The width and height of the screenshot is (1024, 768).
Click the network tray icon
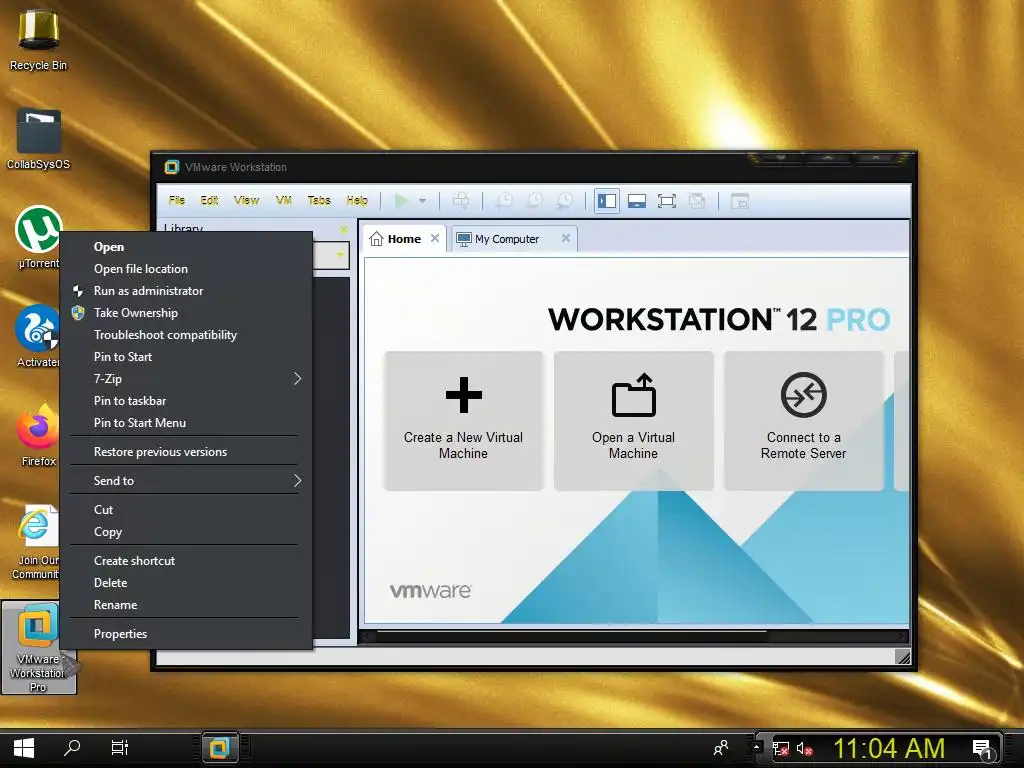pyautogui.click(x=780, y=748)
